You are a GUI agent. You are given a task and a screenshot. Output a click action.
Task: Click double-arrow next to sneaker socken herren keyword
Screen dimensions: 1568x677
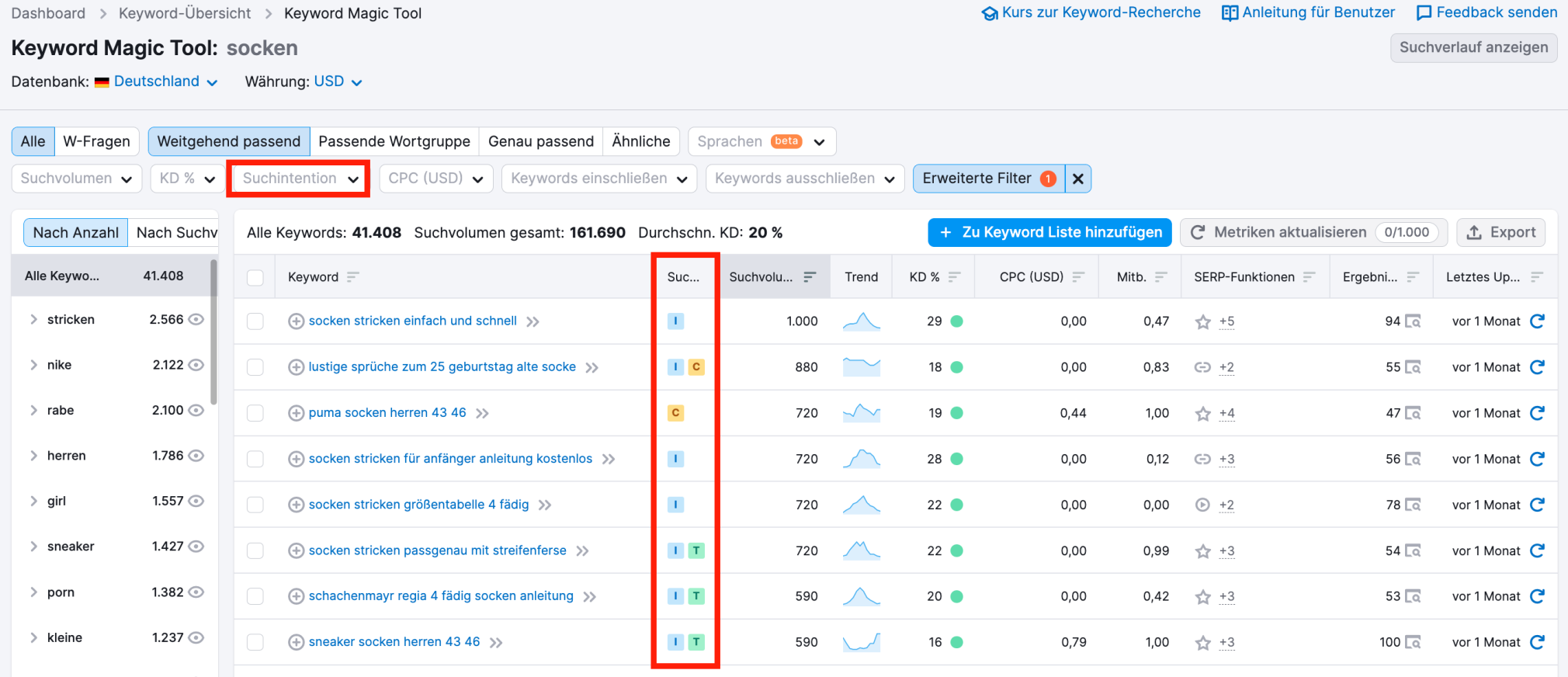(x=497, y=643)
